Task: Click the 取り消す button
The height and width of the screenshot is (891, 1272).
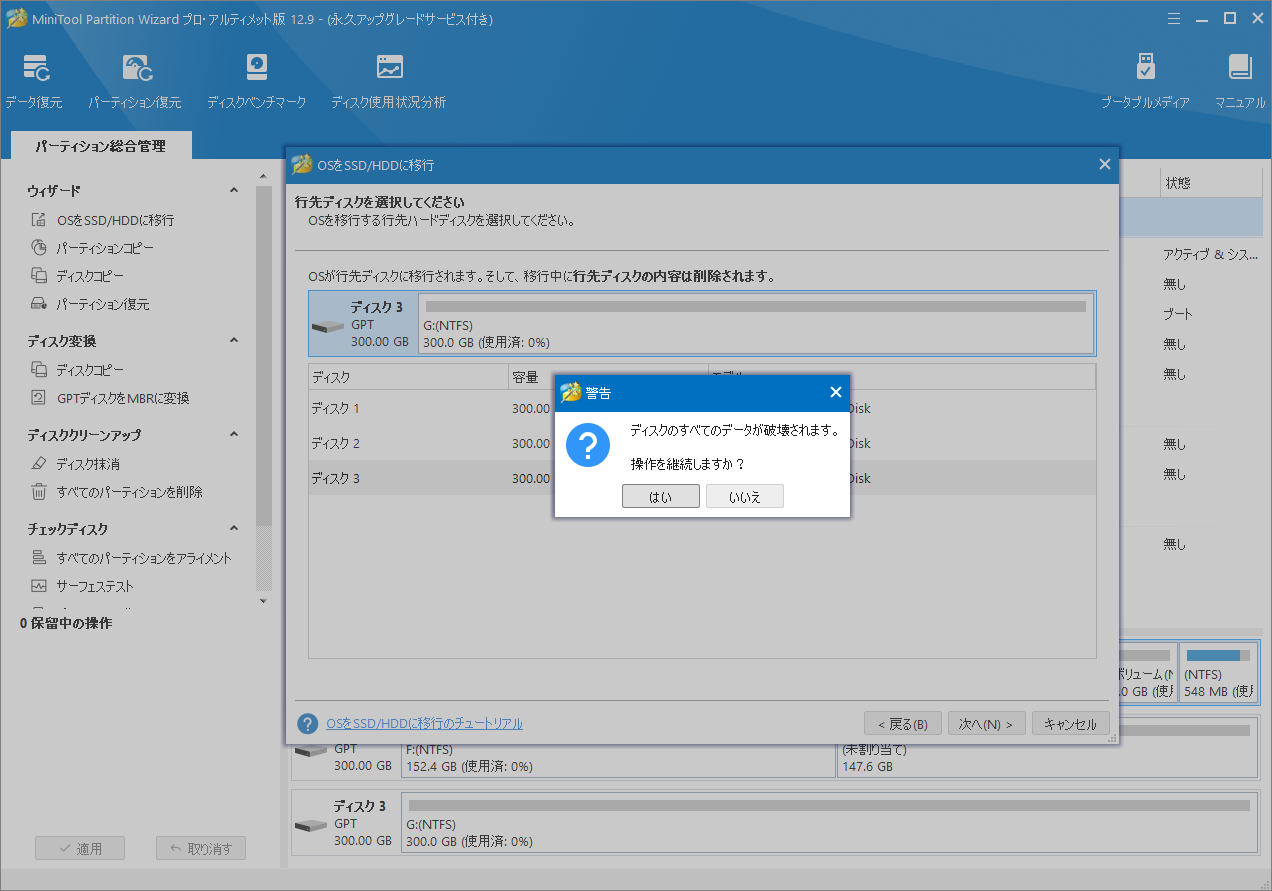Action: click(201, 848)
